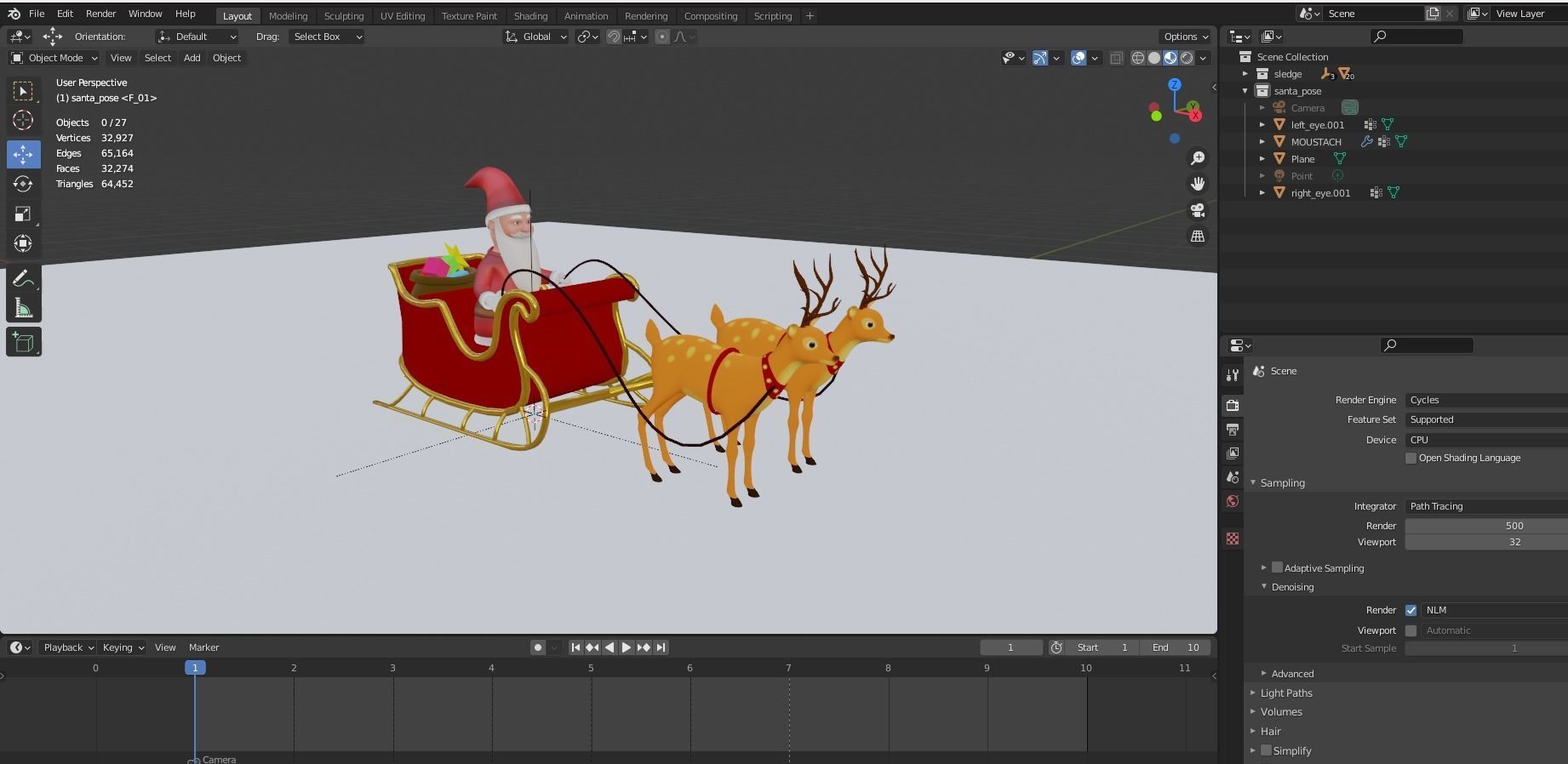Image resolution: width=1568 pixels, height=764 pixels.
Task: Open the Orientation Default dropdown
Action: point(197,37)
